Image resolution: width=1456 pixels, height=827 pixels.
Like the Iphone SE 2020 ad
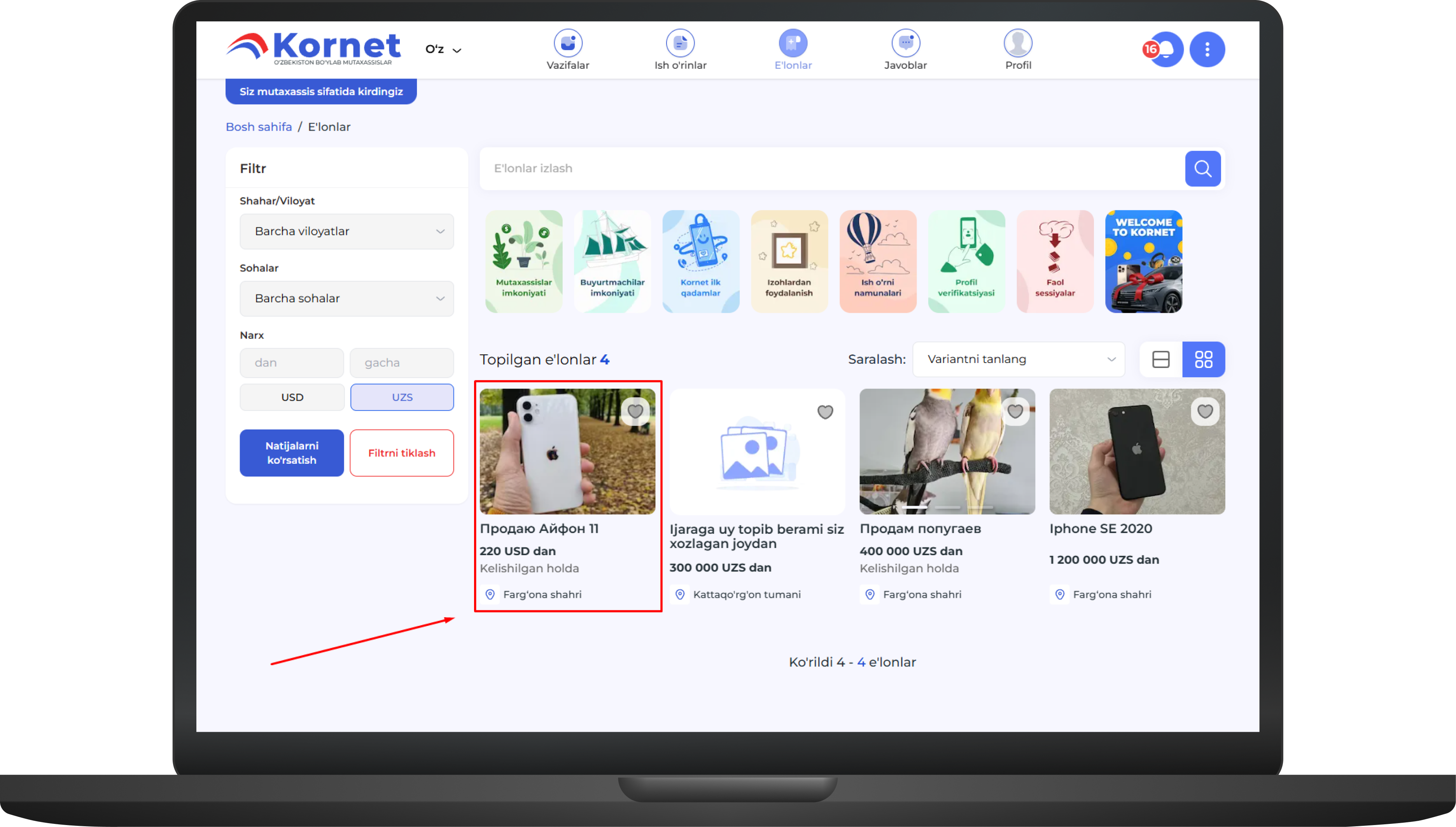pyautogui.click(x=1204, y=411)
